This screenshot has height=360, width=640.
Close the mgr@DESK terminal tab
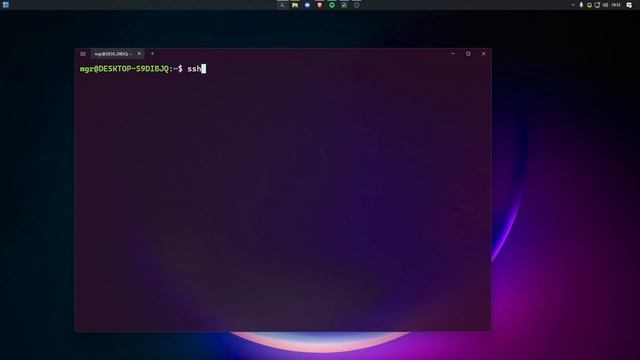[x=139, y=53]
